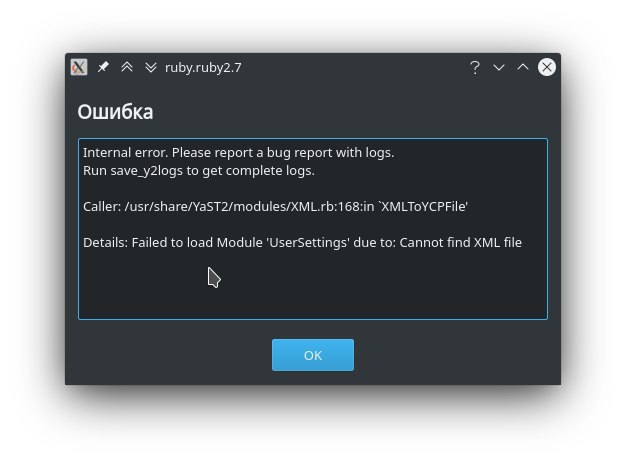Click the 'Run save_y2logs' line
Image resolution: width=626 pixels, height=462 pixels.
tap(199, 171)
